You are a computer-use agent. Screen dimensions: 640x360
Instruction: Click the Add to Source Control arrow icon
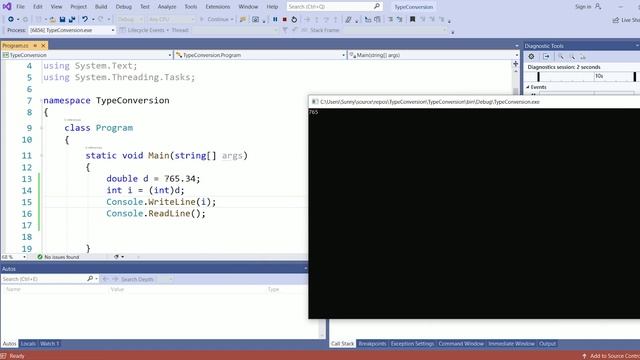pyautogui.click(x=584, y=356)
